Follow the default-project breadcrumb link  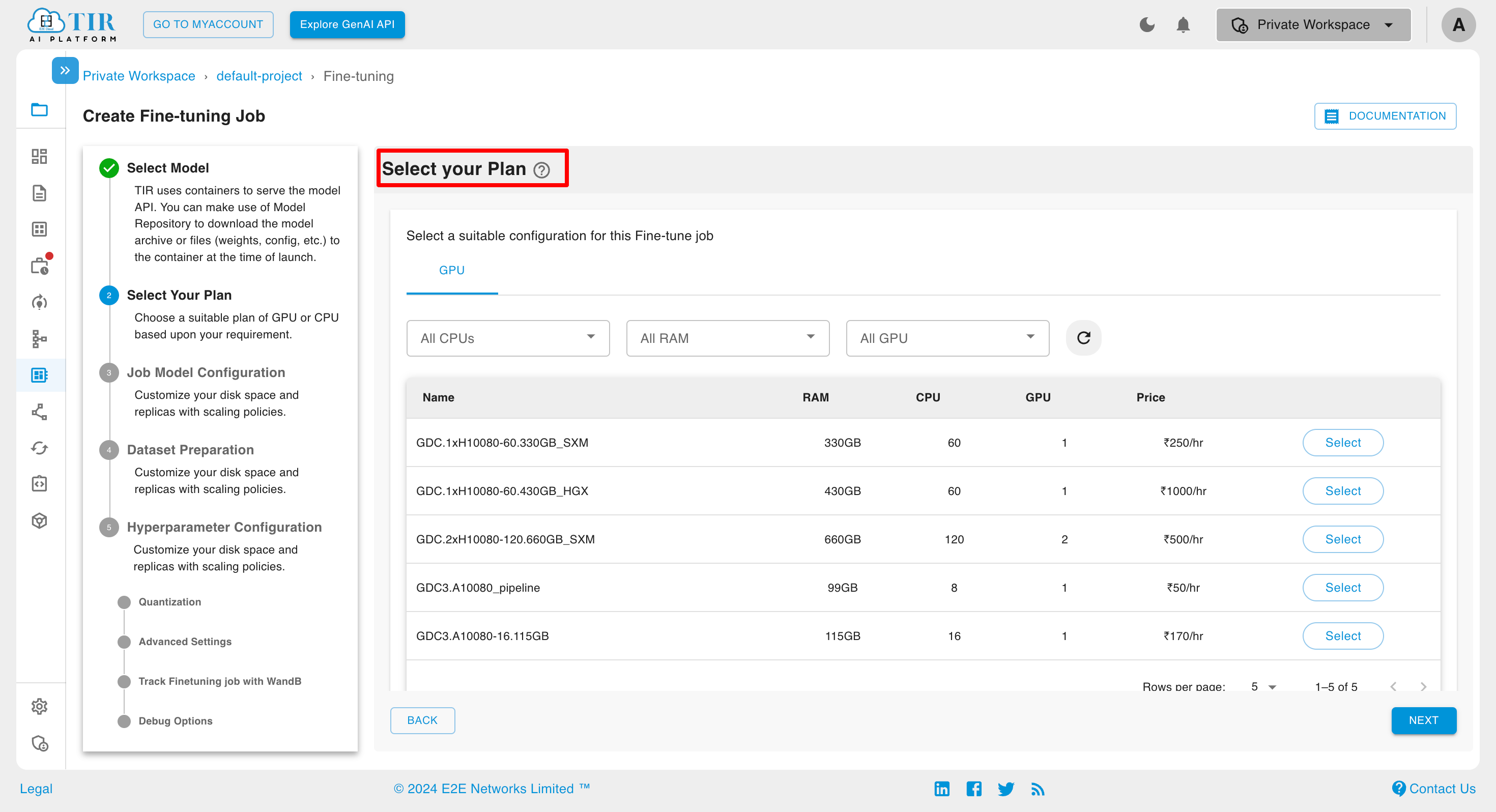(259, 76)
